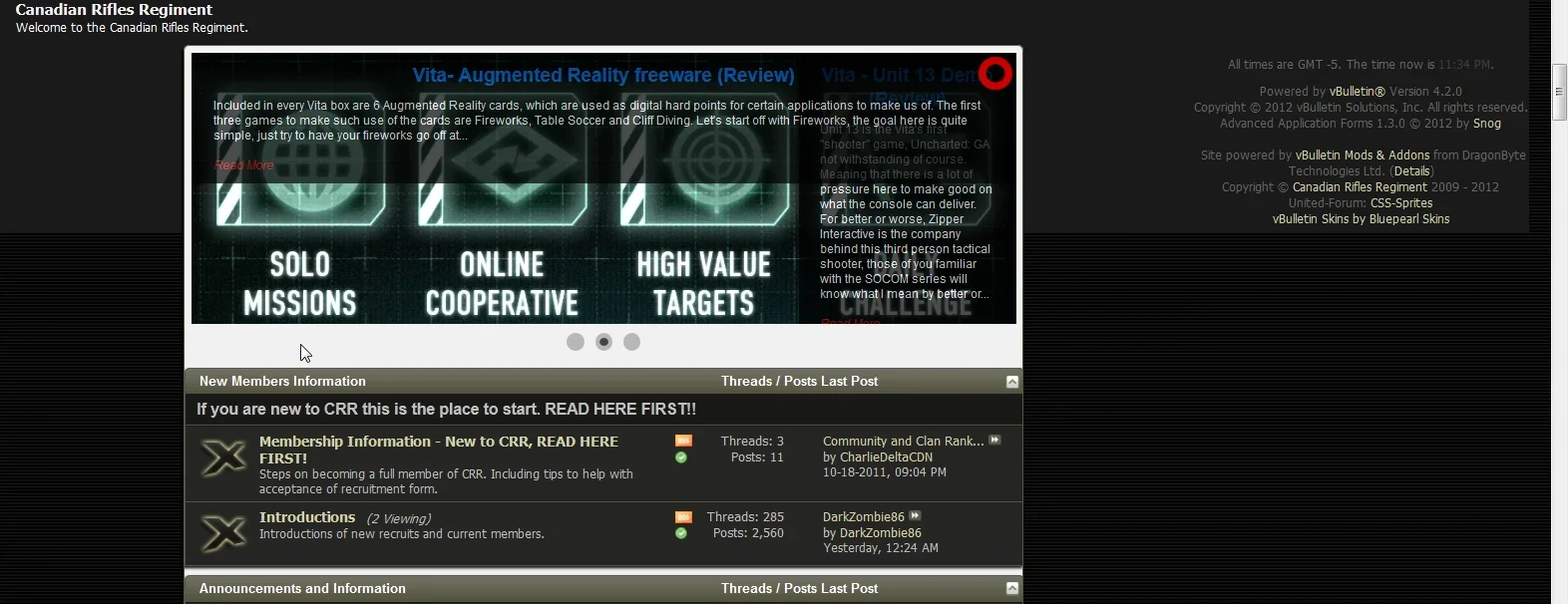Click the Details link in footer
Viewport: 1568px width, 604px height.
click(1412, 171)
